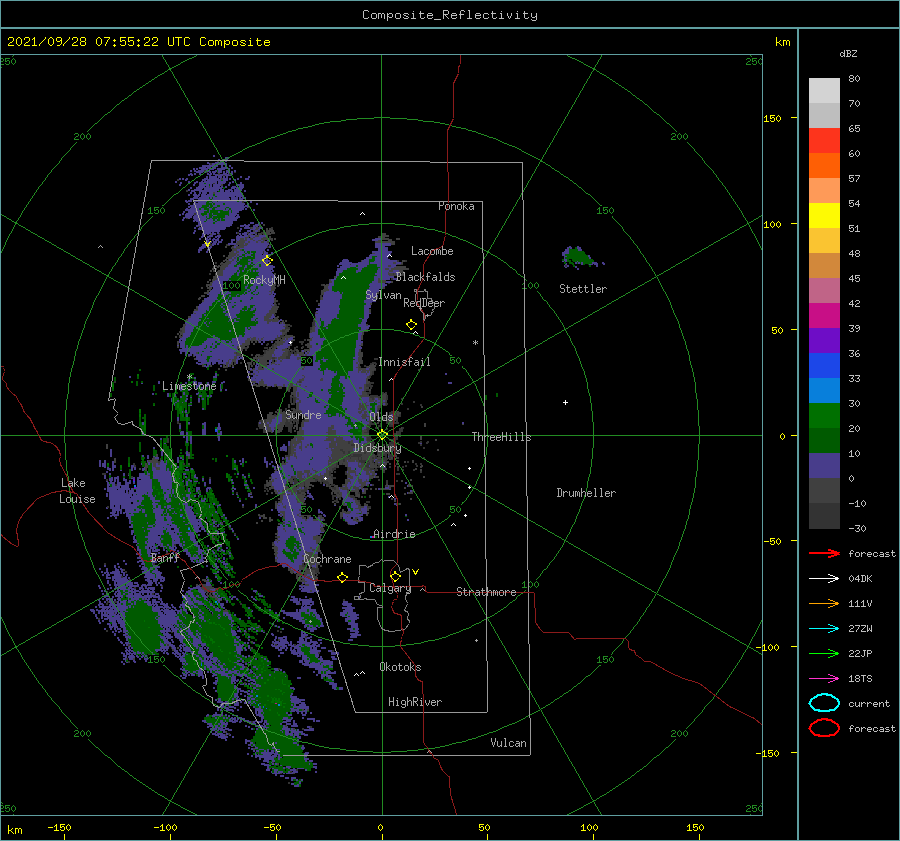Pick the slate purple 0-10 dBZ swatch
900x841 pixels.
824,465
